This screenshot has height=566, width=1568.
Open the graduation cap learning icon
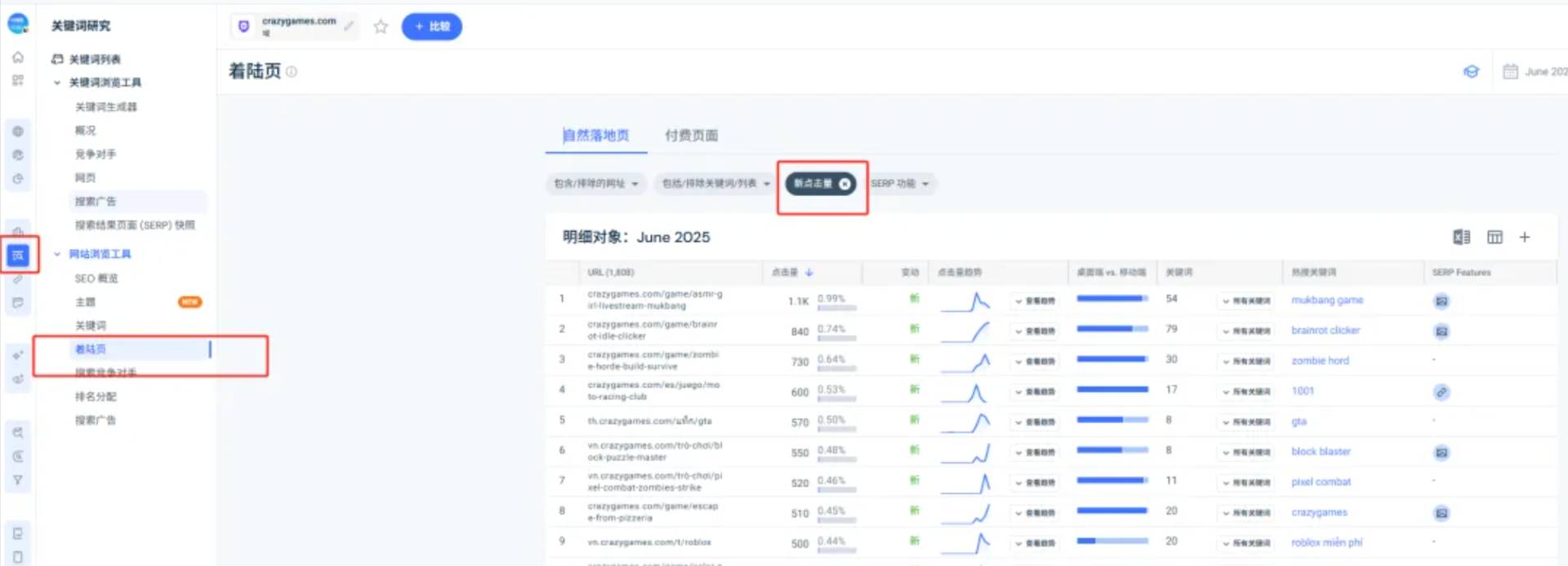[1471, 72]
